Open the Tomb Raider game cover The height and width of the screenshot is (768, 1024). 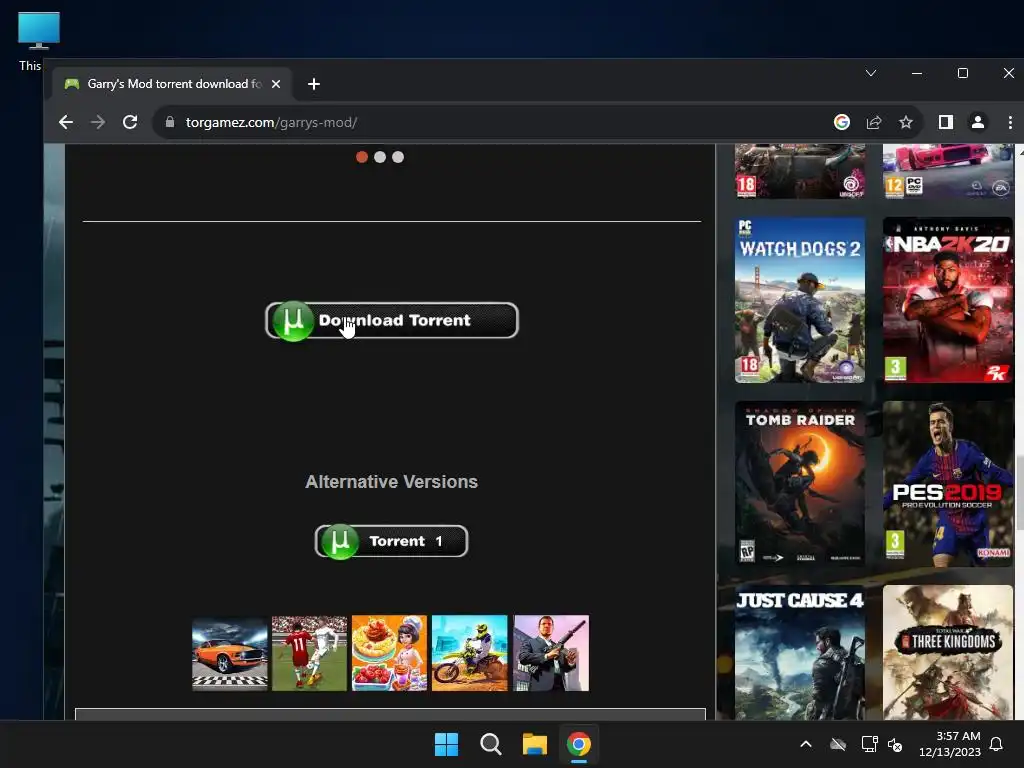coord(800,483)
